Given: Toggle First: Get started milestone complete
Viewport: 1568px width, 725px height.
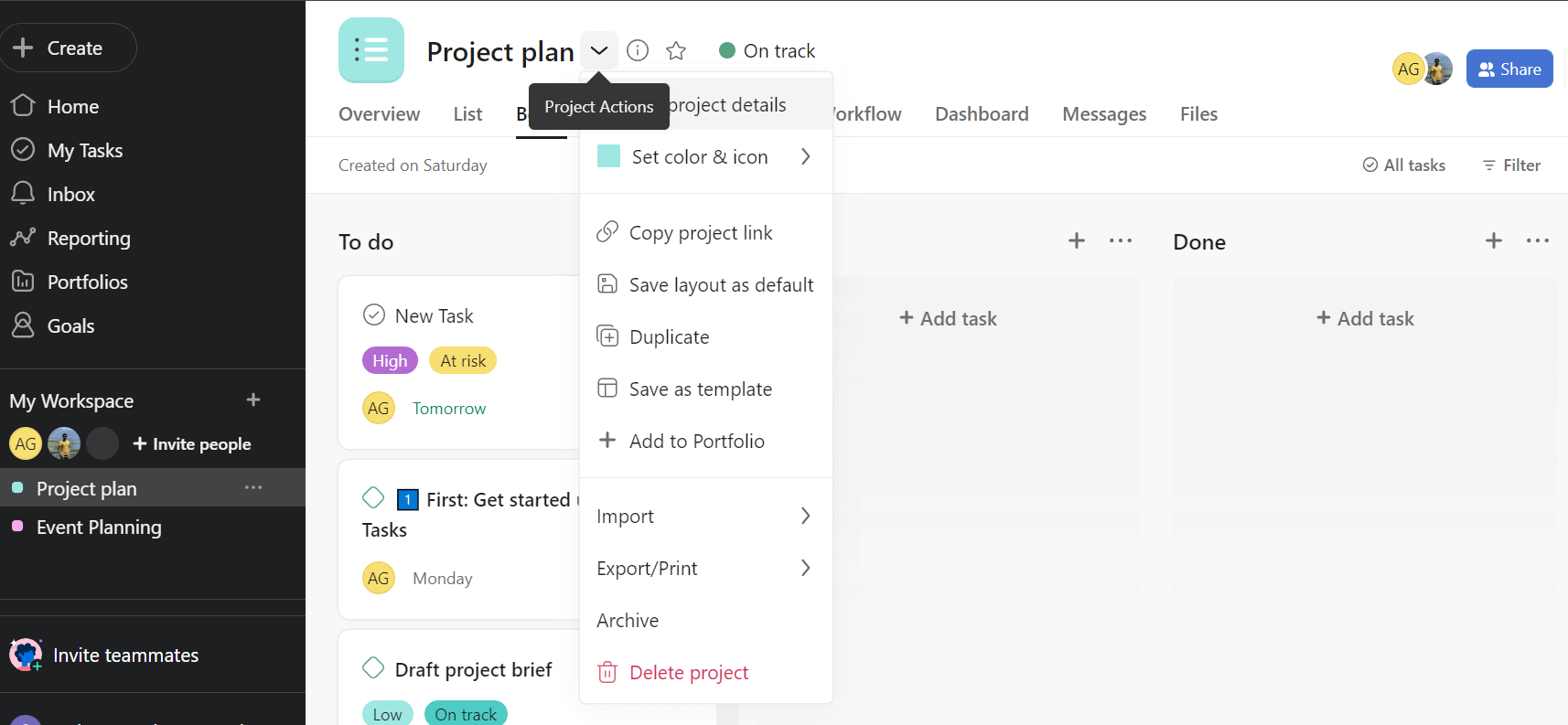Looking at the screenshot, I should pyautogui.click(x=373, y=498).
